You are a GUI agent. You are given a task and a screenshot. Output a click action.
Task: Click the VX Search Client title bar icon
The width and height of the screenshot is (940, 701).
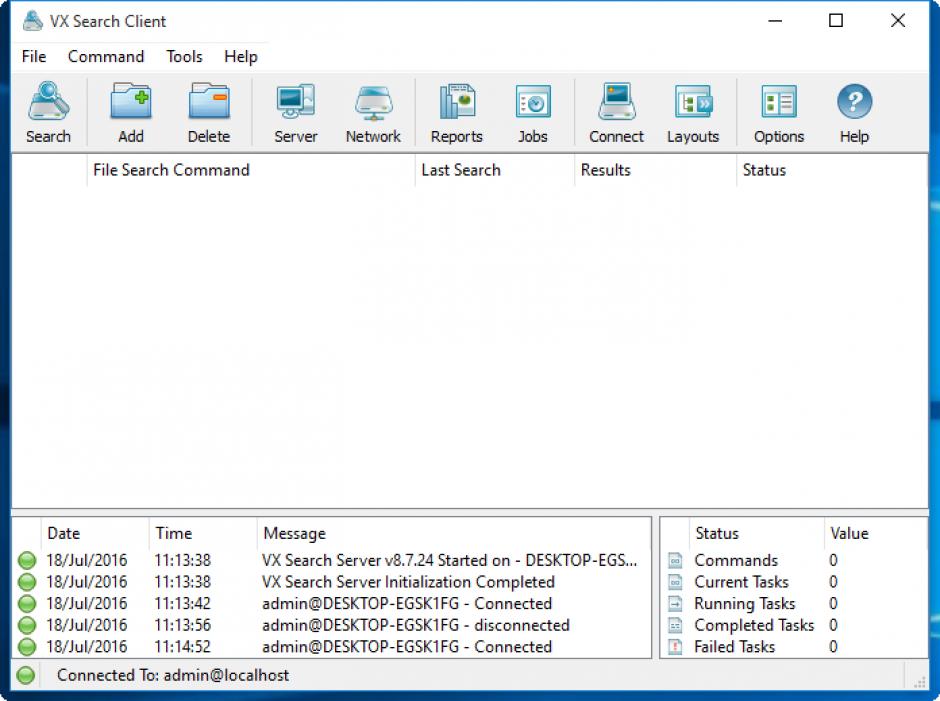coord(32,21)
